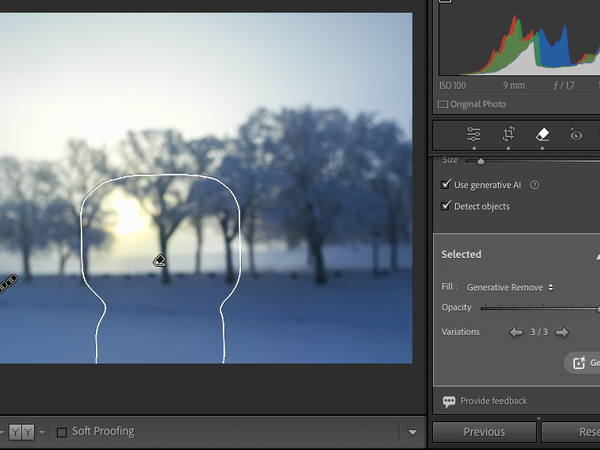Select the Crop overlay tool
Image resolution: width=600 pixels, height=450 pixels.
509,134
